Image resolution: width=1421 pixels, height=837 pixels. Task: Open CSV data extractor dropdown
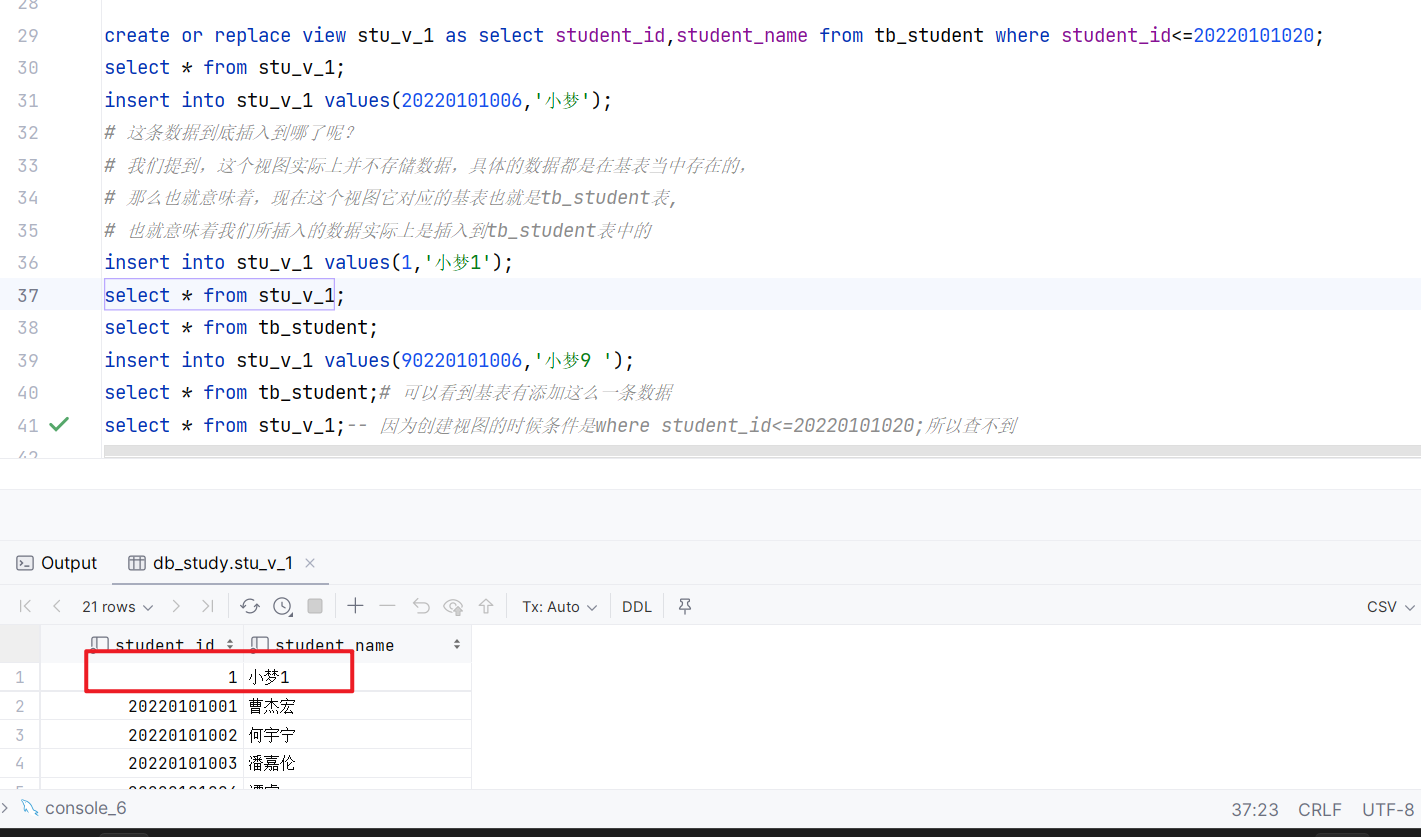(1391, 606)
